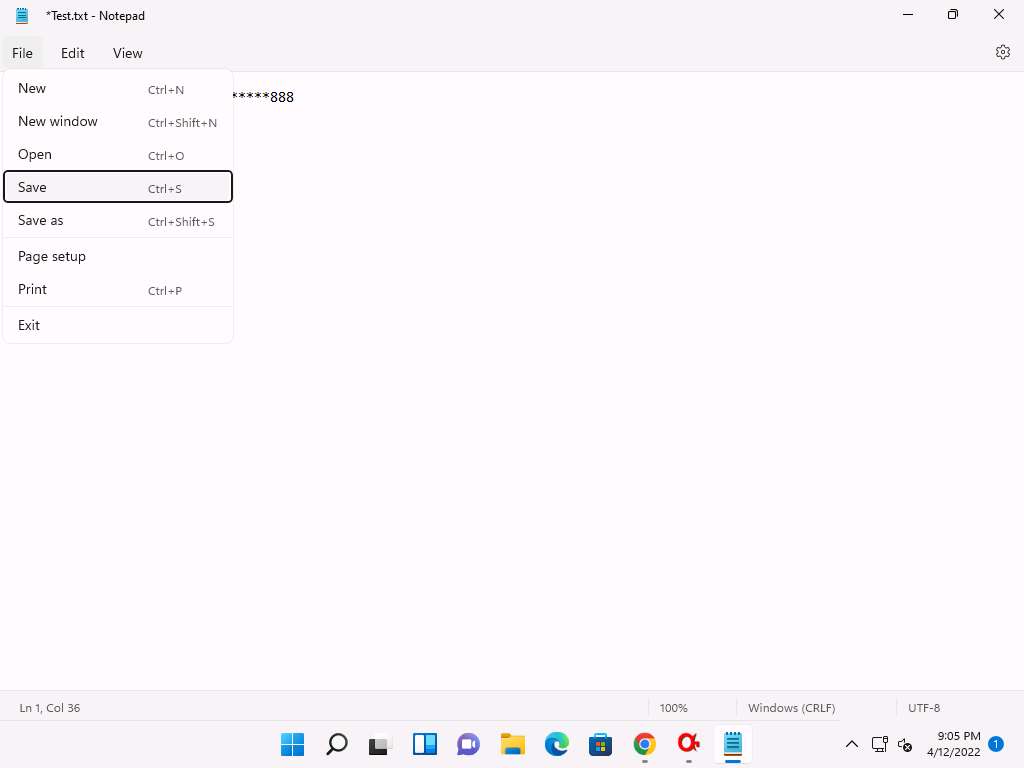Screen dimensions: 1024x768
Task: Click the Windows Start button
Action: pos(293,744)
